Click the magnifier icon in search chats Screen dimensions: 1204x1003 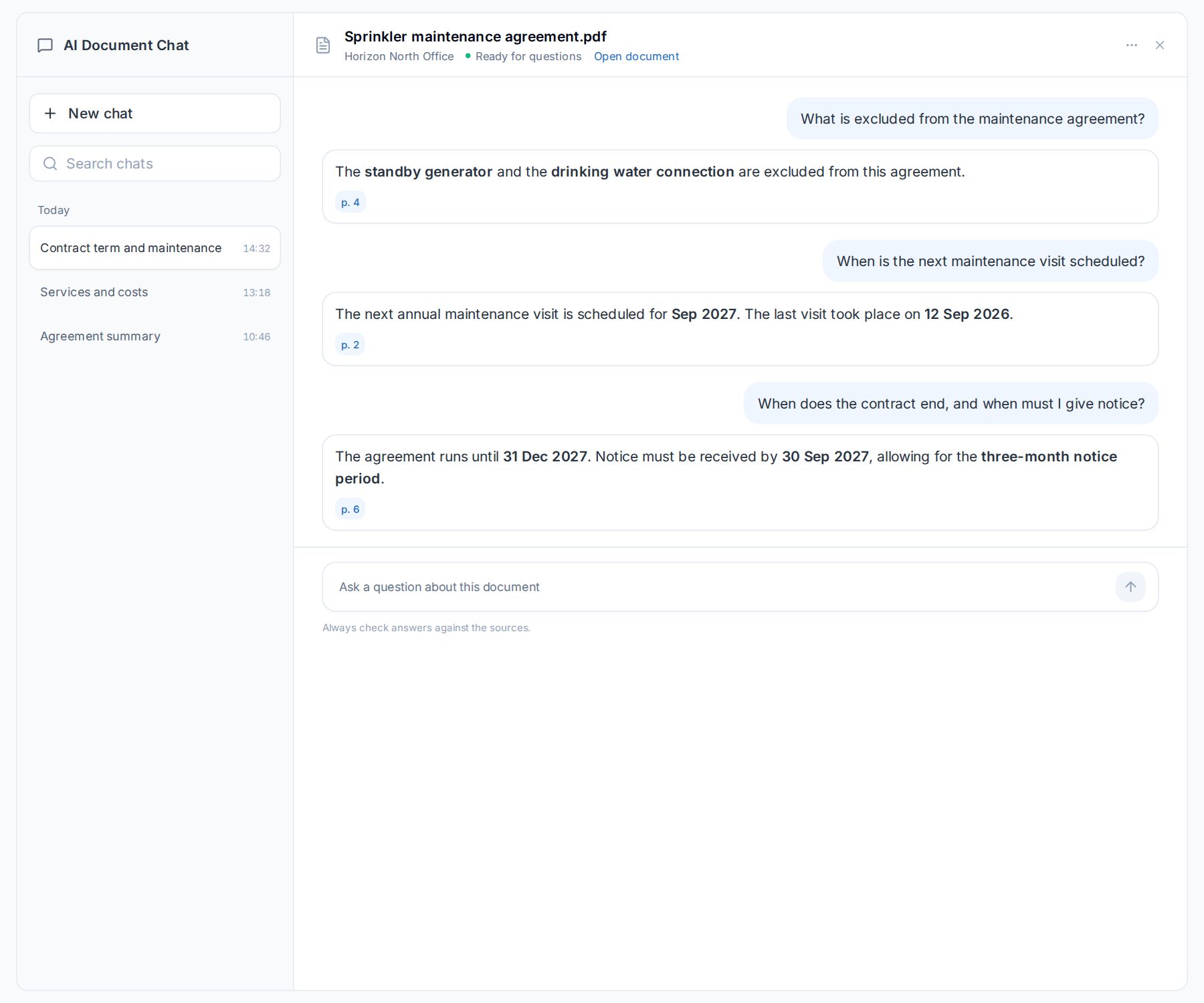[x=50, y=164]
